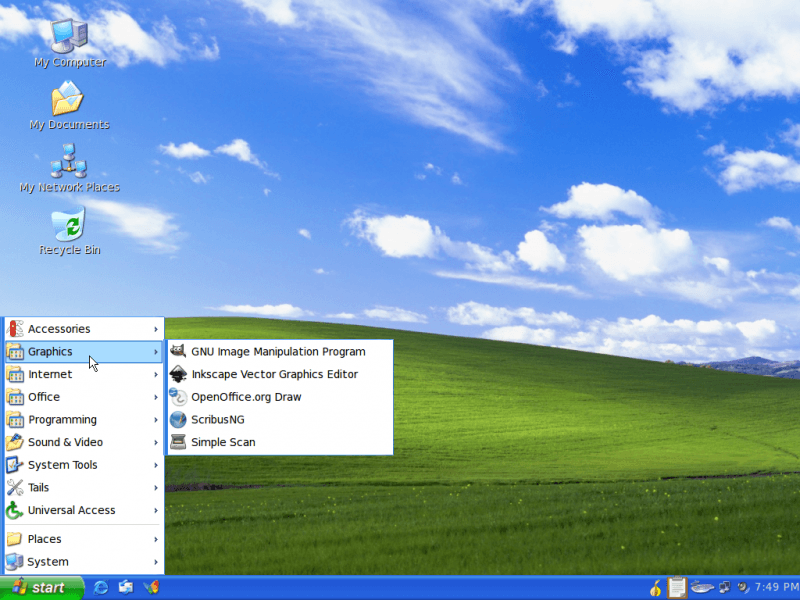
Task: Start ScribusNG from the submenu
Action: (279, 419)
